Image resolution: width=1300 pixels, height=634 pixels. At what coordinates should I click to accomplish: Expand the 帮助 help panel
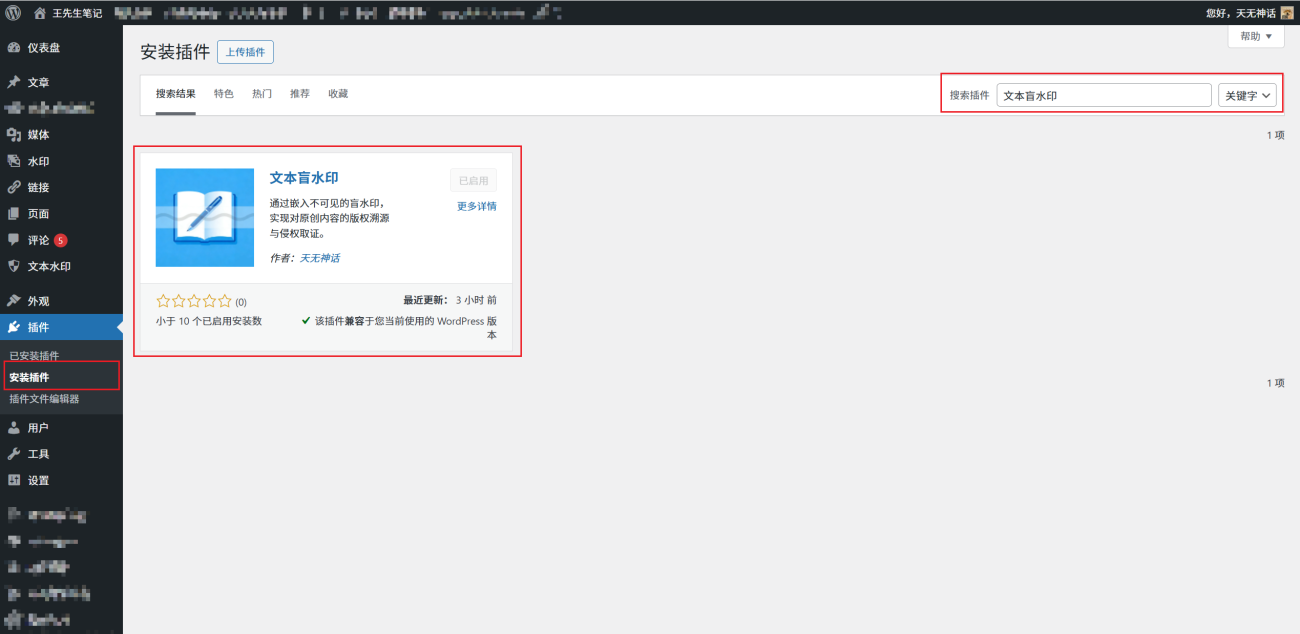point(1256,36)
